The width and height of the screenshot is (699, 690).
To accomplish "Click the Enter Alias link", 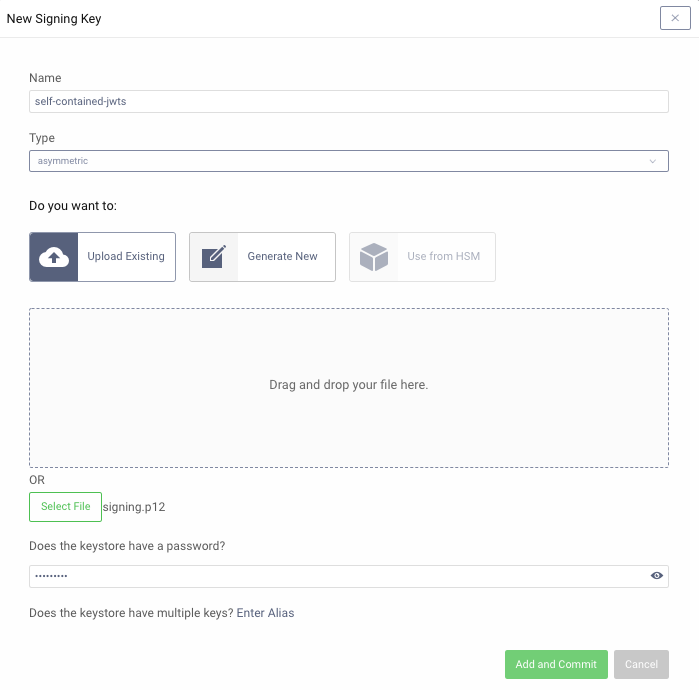I will click(x=265, y=613).
